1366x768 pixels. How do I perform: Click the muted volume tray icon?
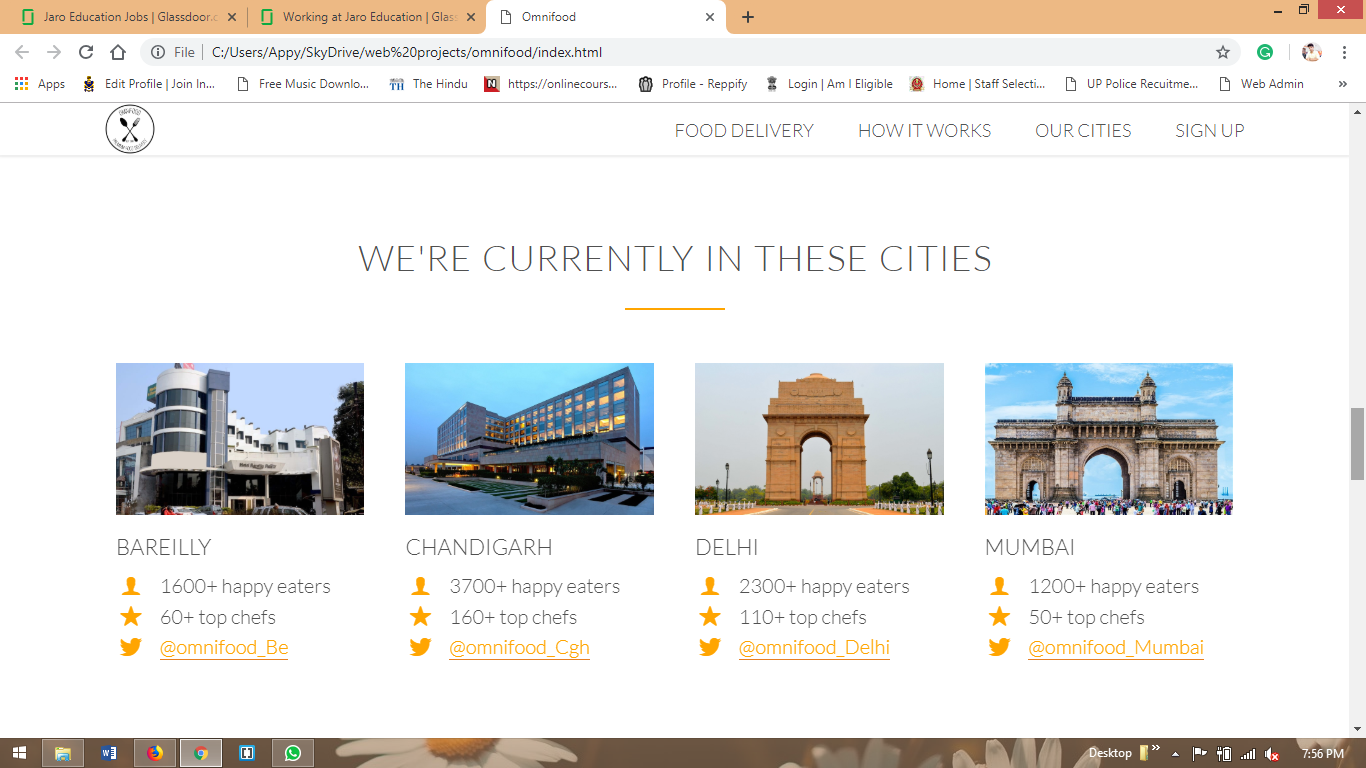click(1272, 754)
